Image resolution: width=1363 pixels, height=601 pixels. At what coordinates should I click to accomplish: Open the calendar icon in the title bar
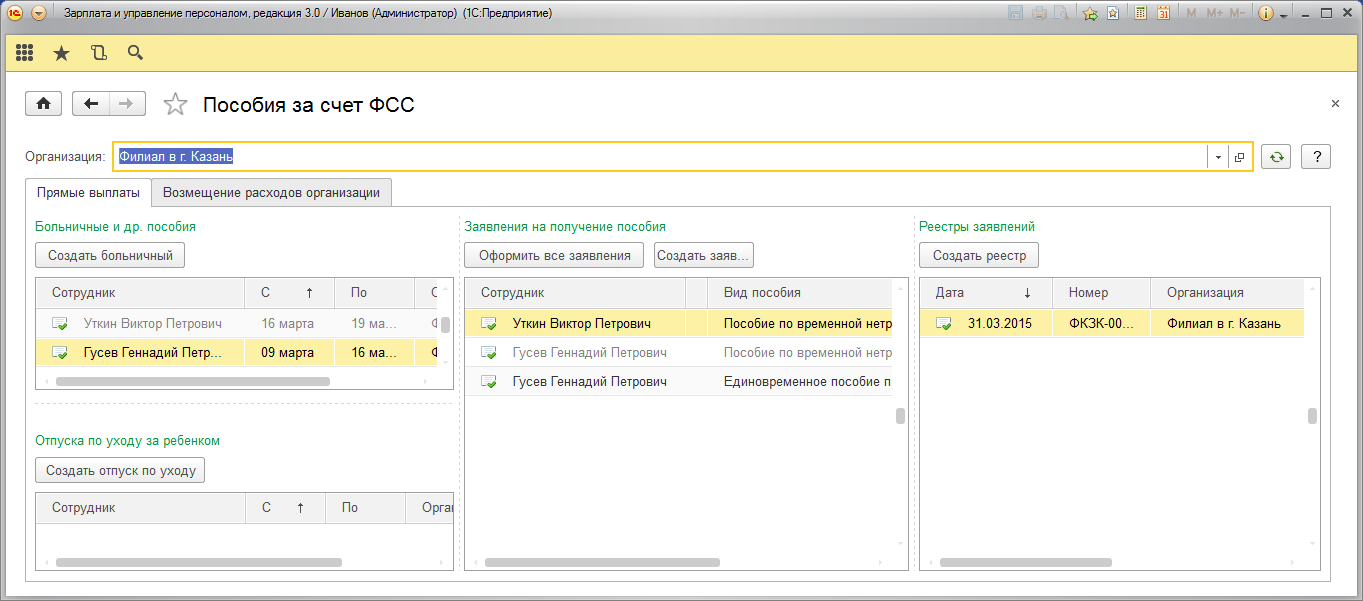tap(1164, 14)
